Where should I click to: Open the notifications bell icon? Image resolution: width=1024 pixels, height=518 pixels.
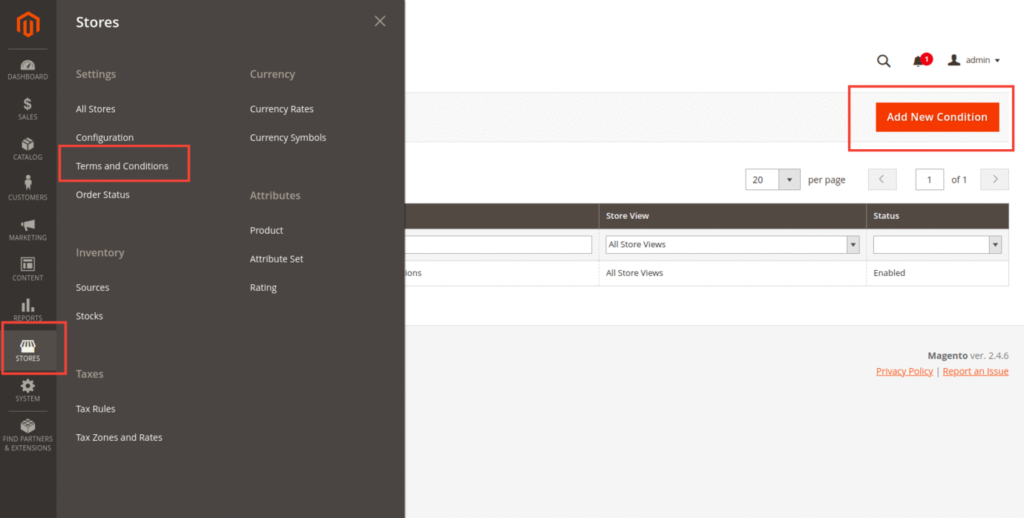click(x=919, y=61)
